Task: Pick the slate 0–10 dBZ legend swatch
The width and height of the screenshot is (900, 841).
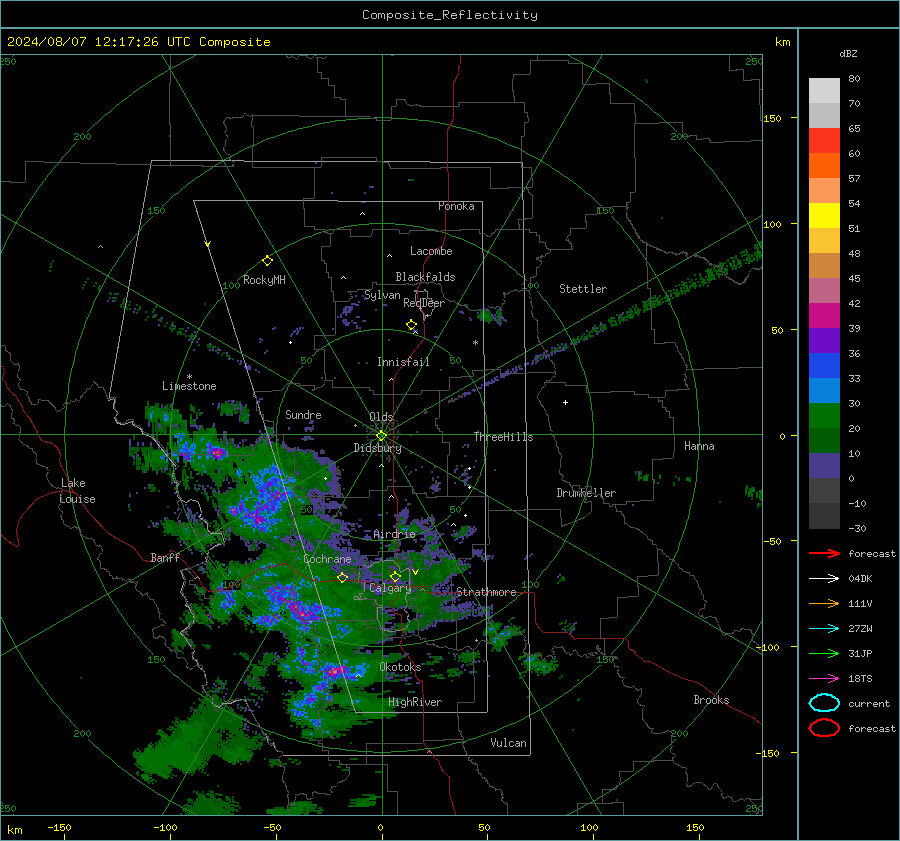Action: click(824, 466)
